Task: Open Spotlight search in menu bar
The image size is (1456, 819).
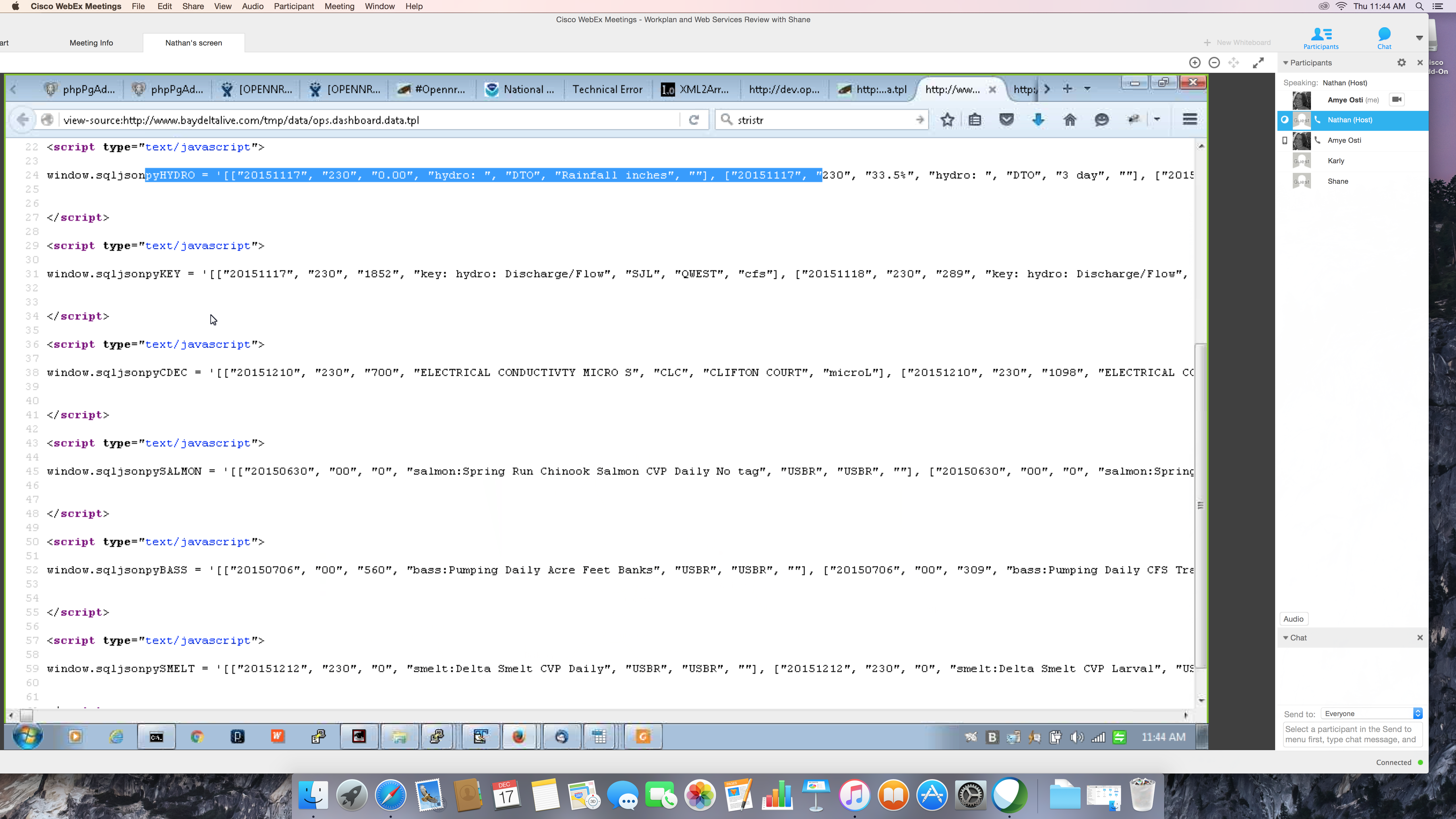Action: pos(1419,6)
